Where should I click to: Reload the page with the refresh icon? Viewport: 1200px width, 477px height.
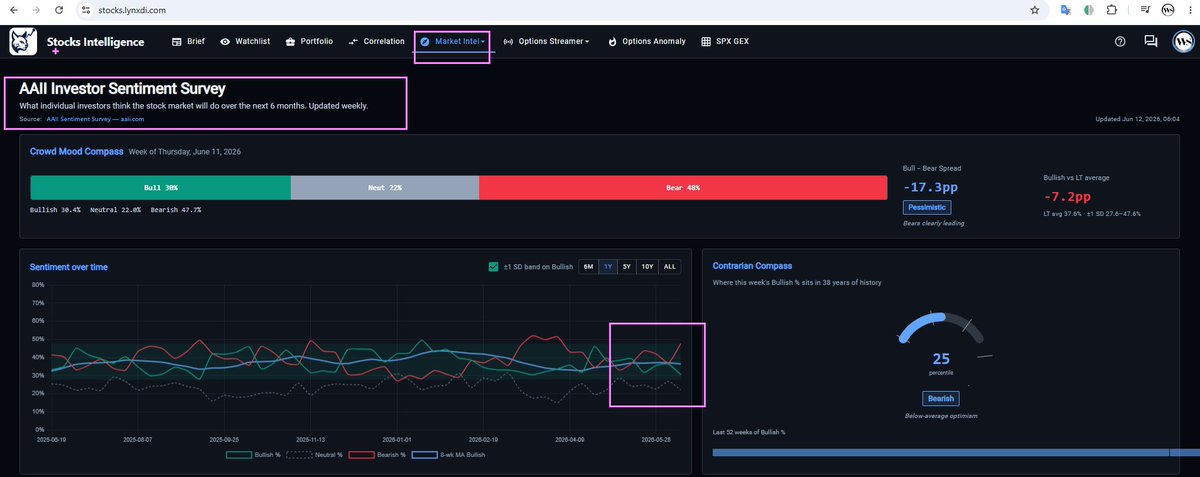(x=61, y=9)
